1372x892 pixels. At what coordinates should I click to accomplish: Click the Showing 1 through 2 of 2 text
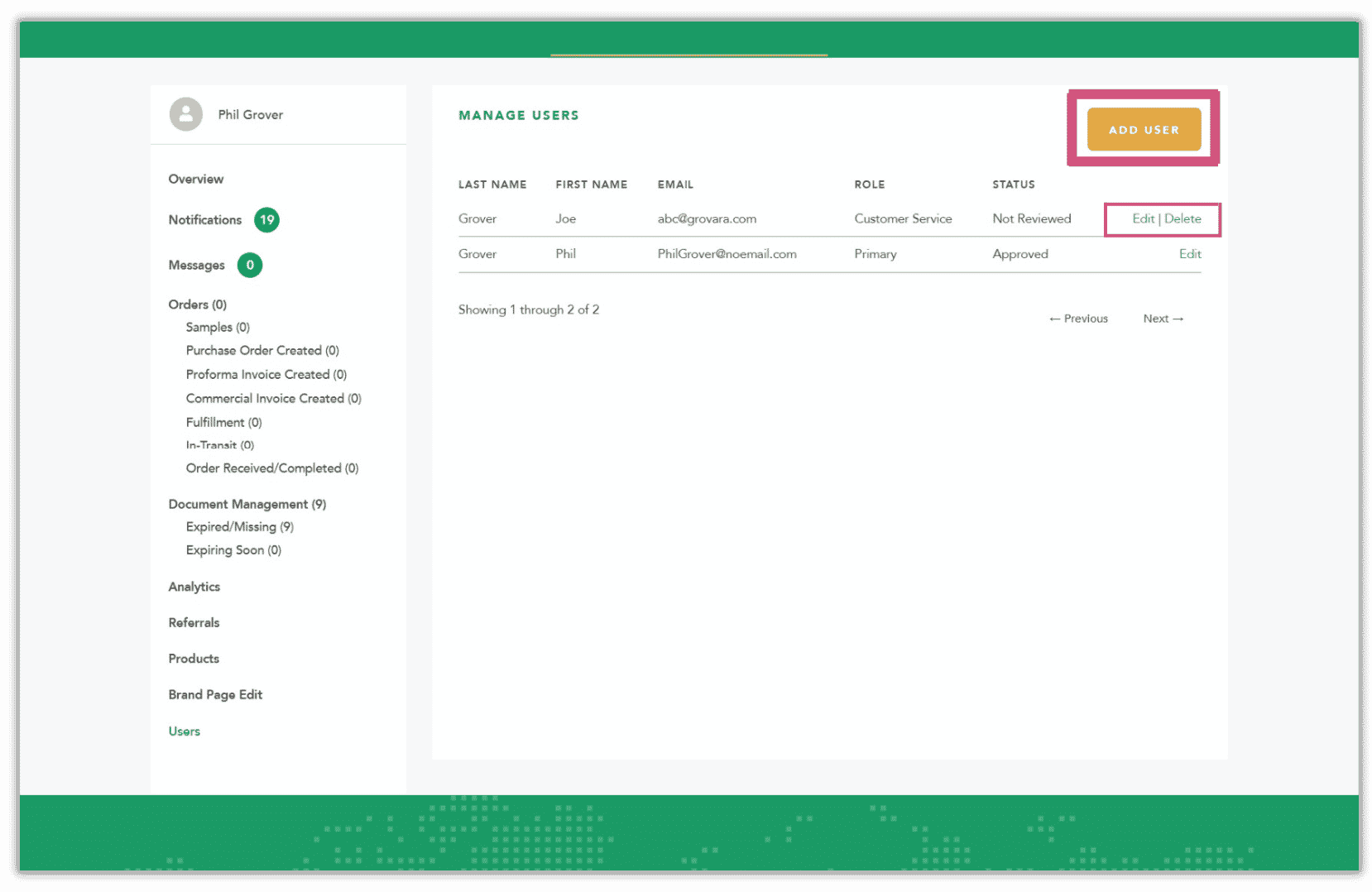529,309
